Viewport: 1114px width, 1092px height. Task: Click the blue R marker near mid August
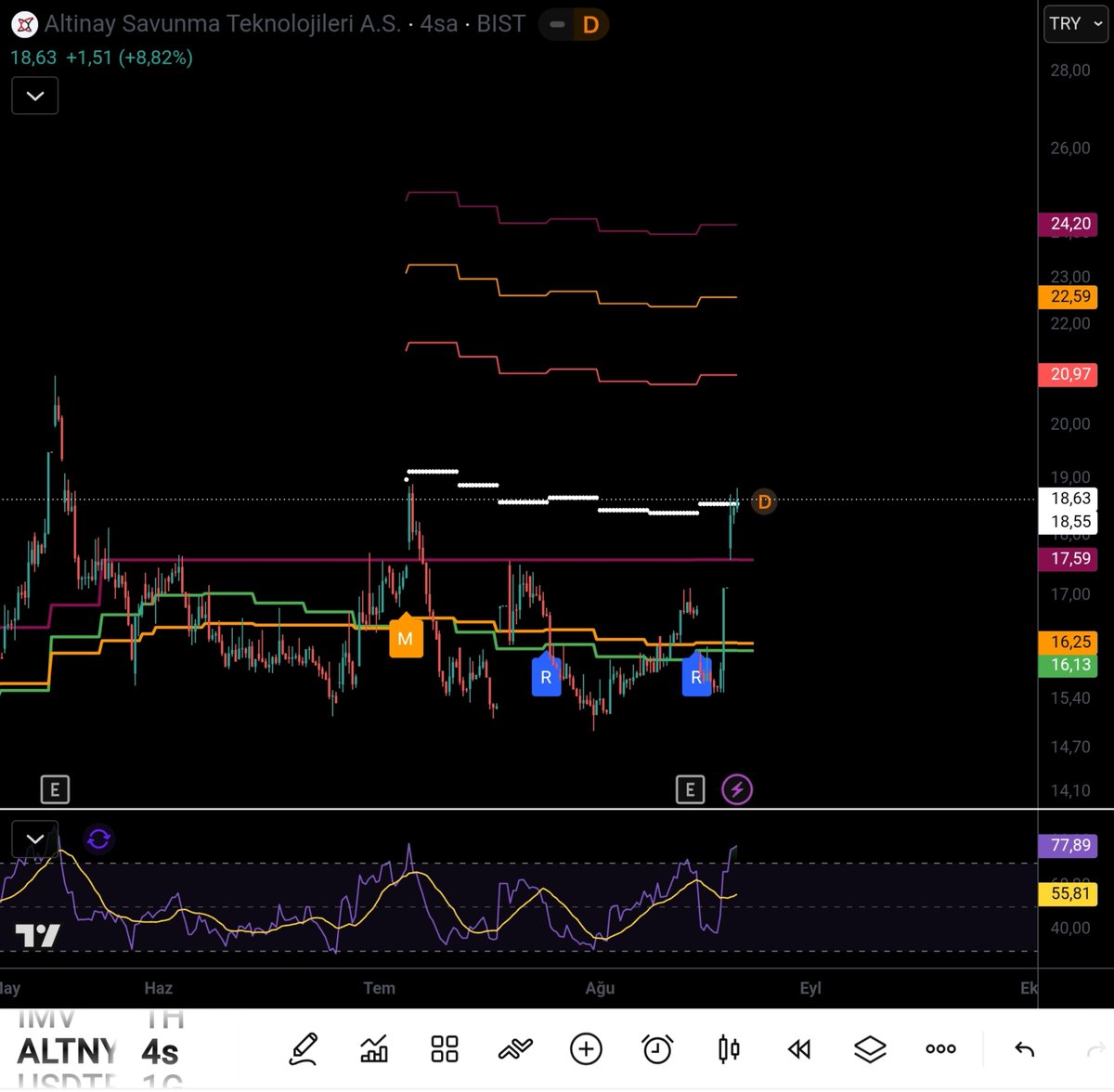pyautogui.click(x=696, y=675)
